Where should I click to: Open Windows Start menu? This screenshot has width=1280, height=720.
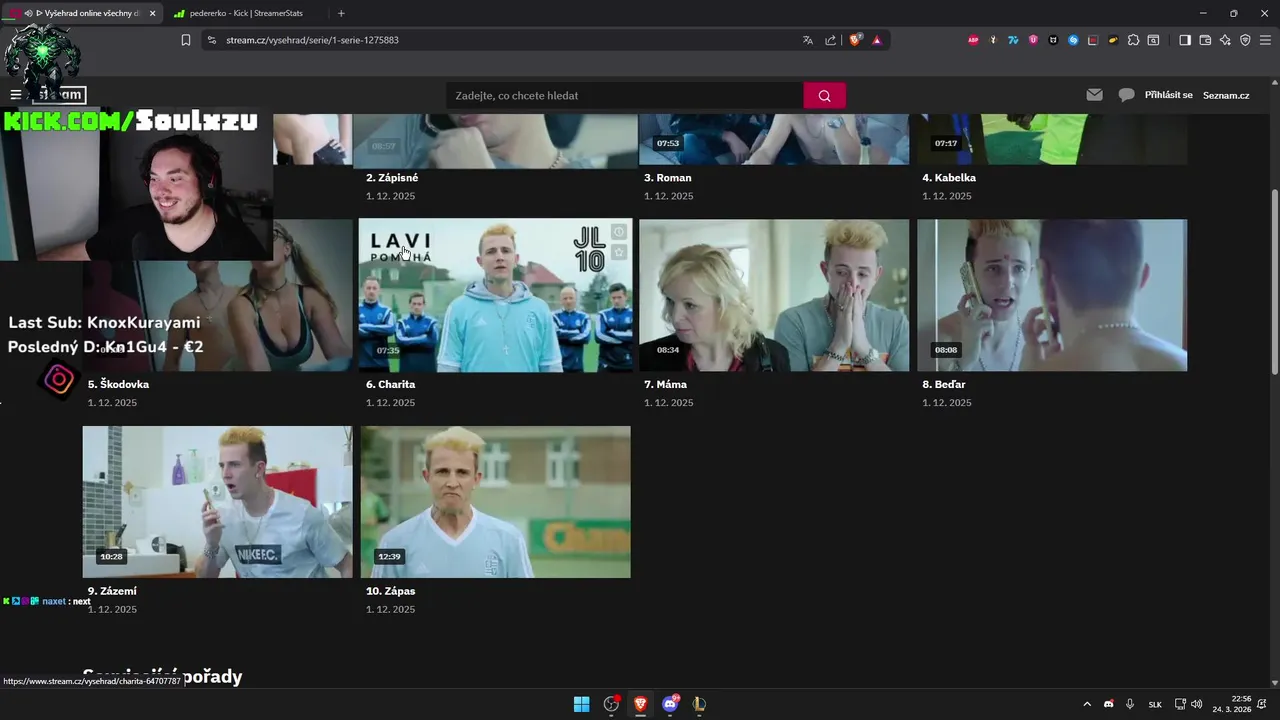pyautogui.click(x=581, y=704)
